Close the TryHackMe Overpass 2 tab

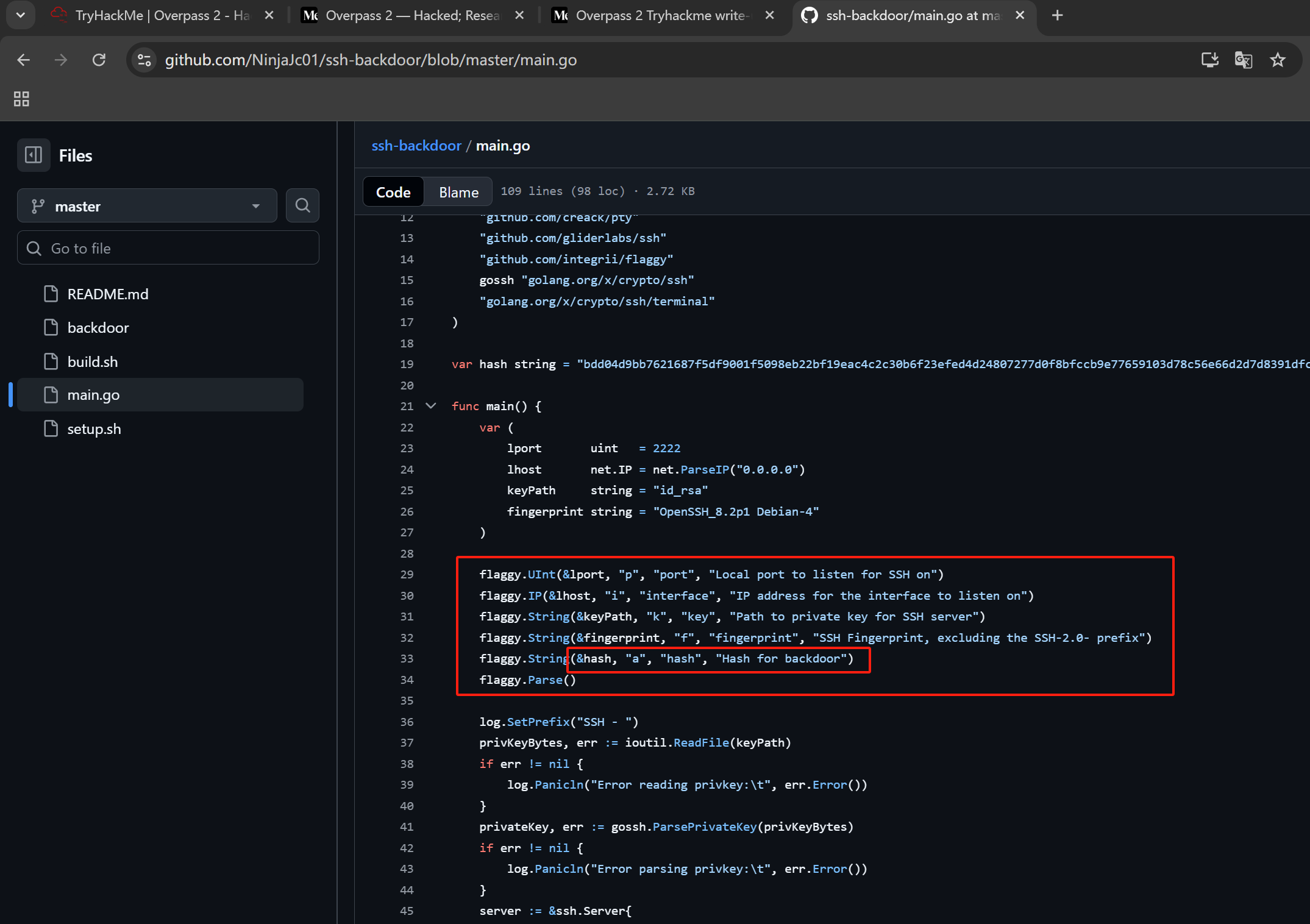coord(269,15)
